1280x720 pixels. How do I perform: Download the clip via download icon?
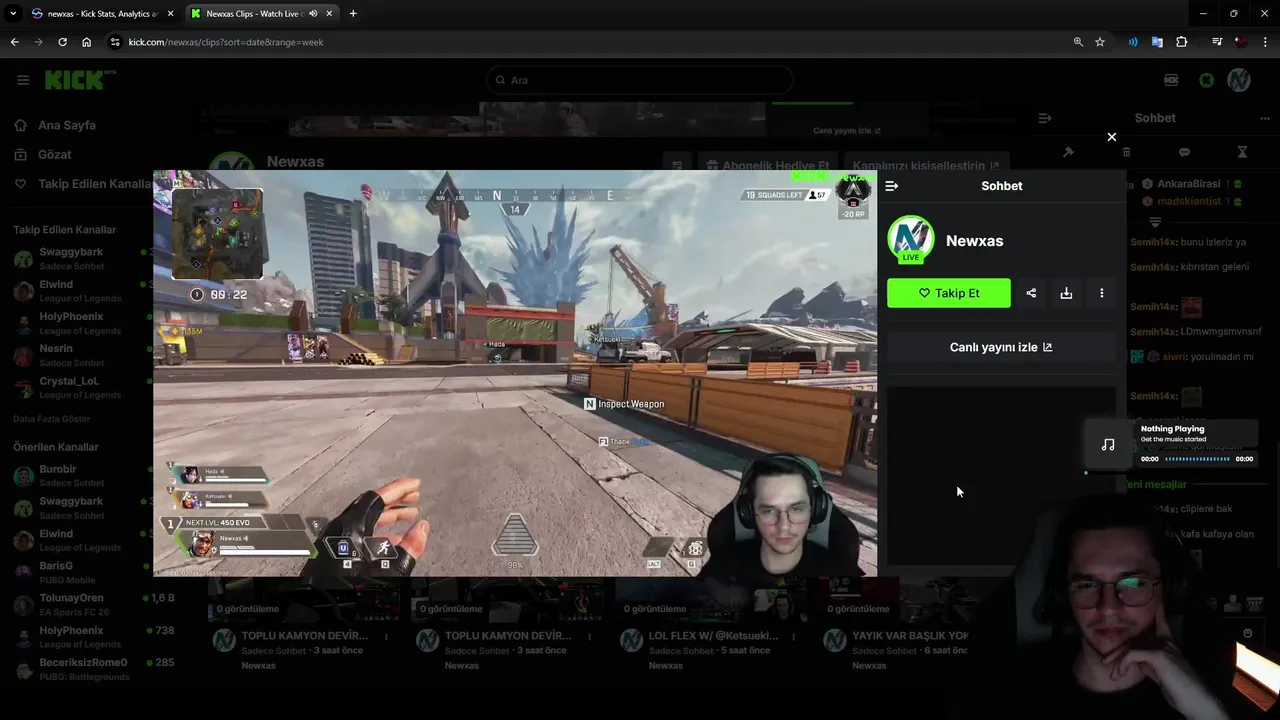point(1066,293)
